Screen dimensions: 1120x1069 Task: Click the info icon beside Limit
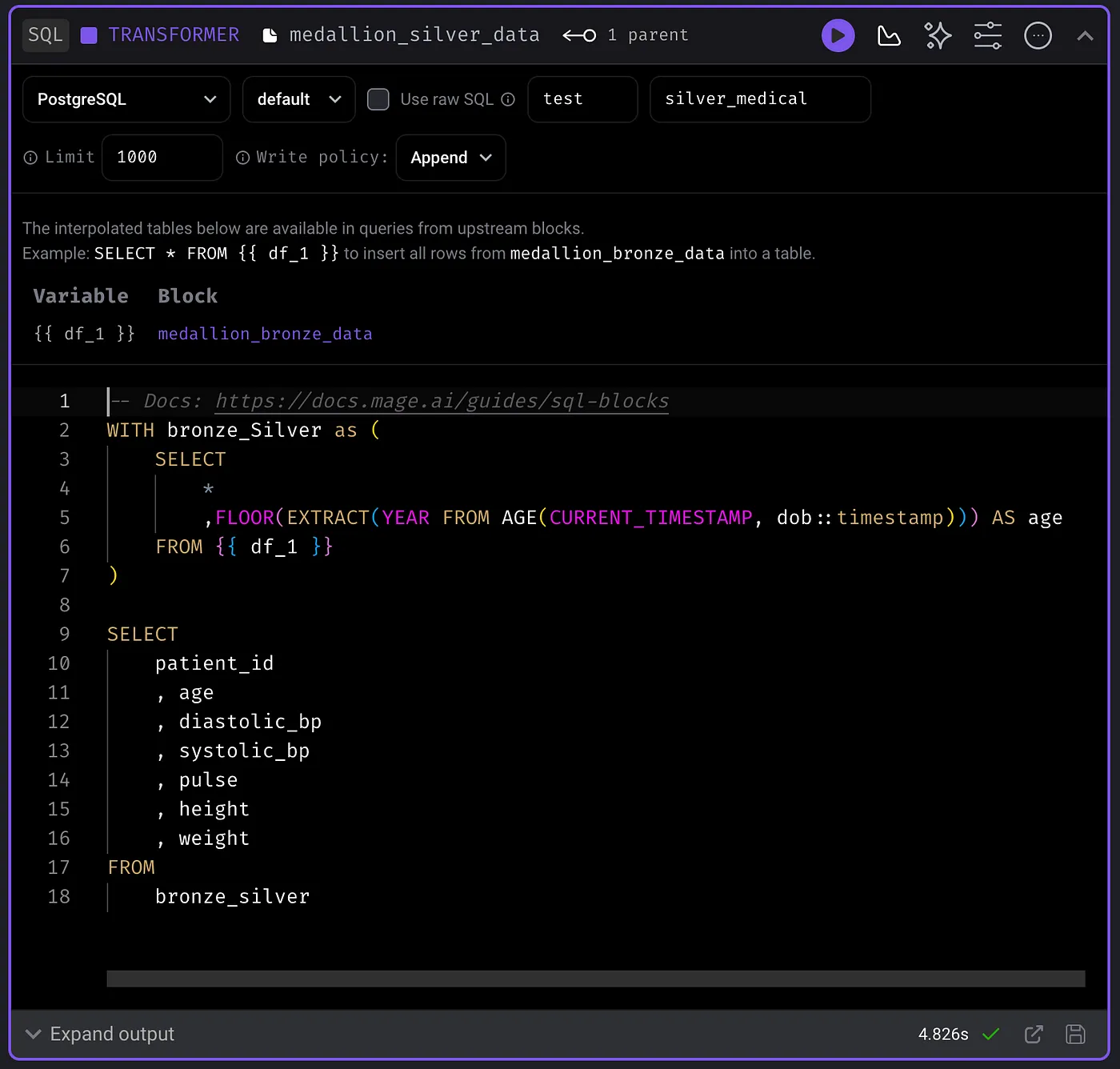(30, 158)
